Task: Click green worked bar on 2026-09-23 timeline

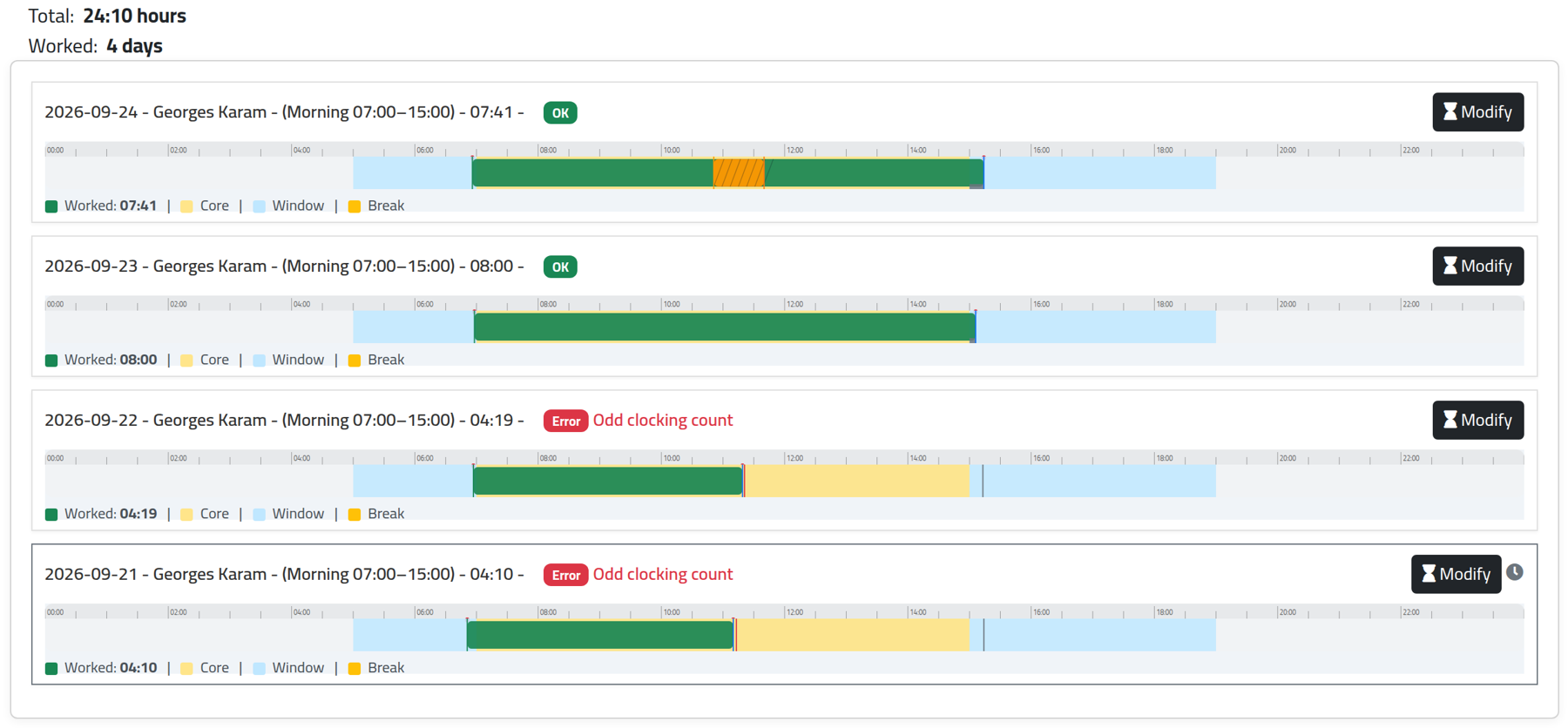Action: click(x=725, y=327)
